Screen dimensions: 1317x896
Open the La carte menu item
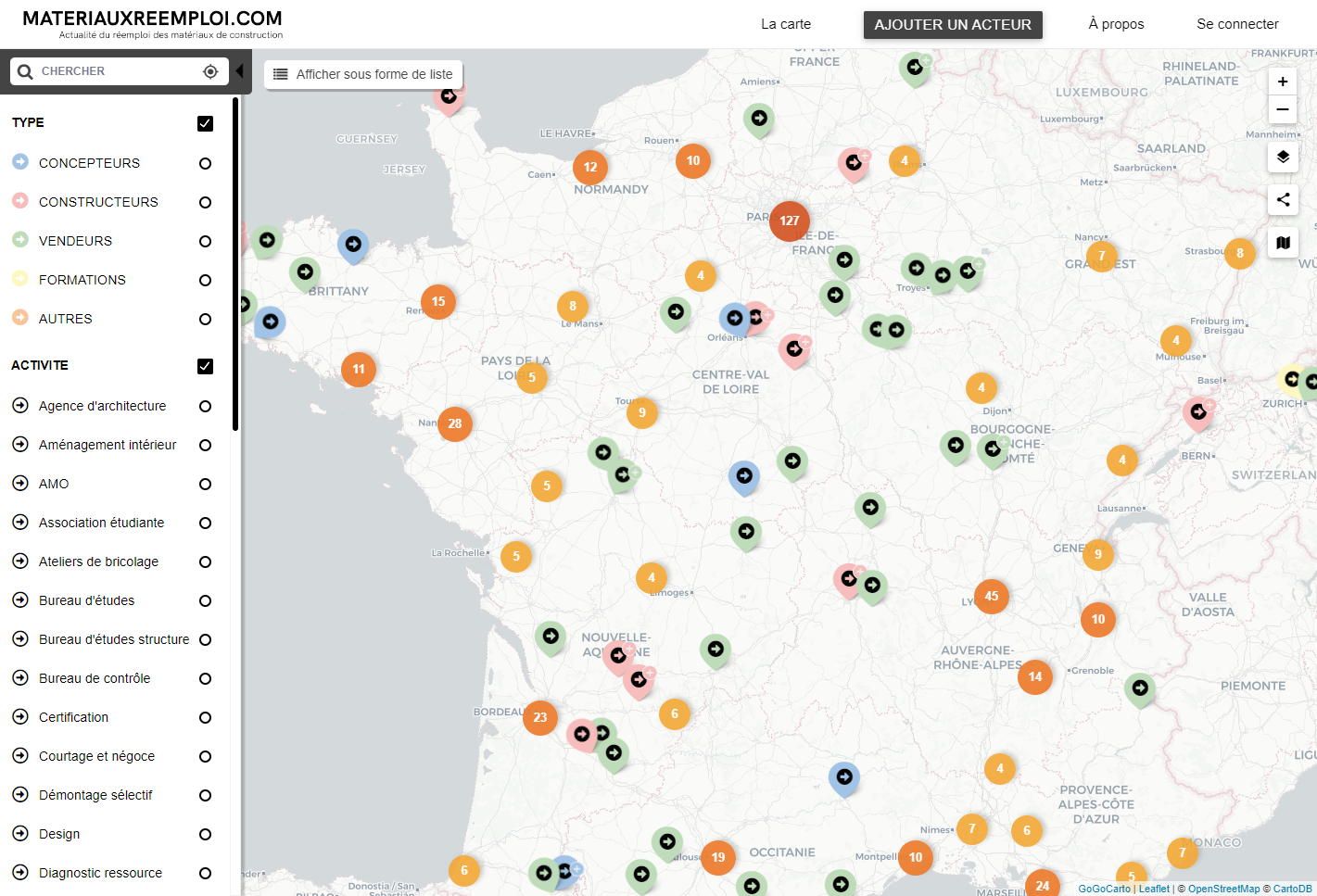[x=785, y=24]
